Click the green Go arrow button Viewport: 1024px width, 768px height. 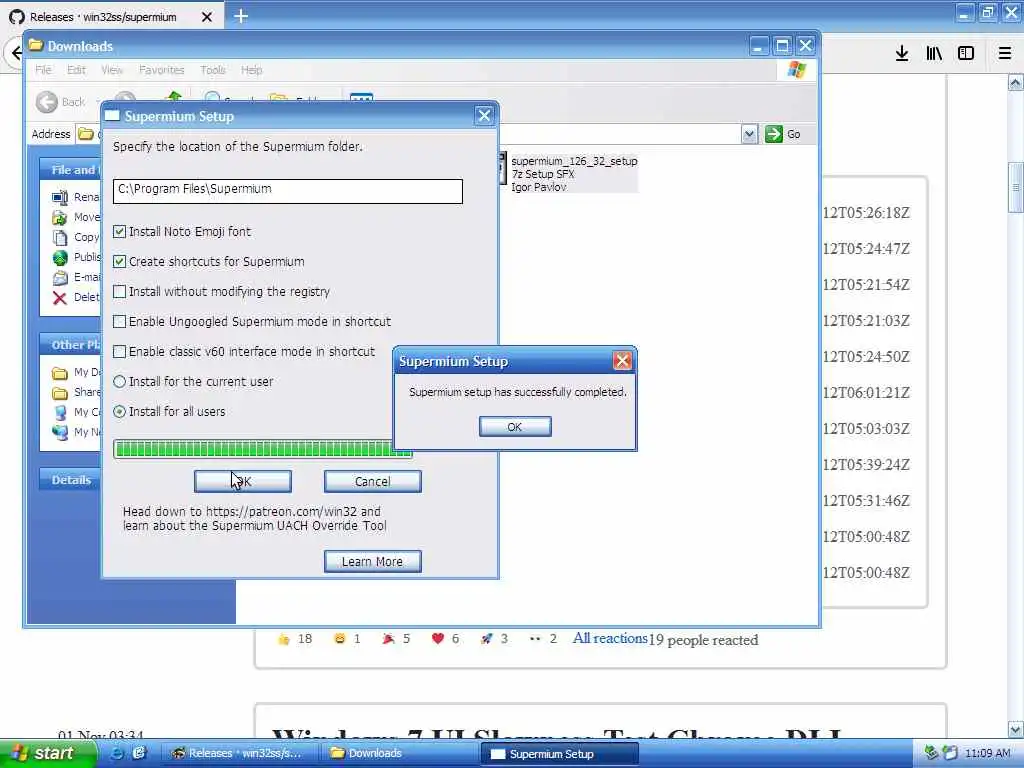(x=774, y=134)
